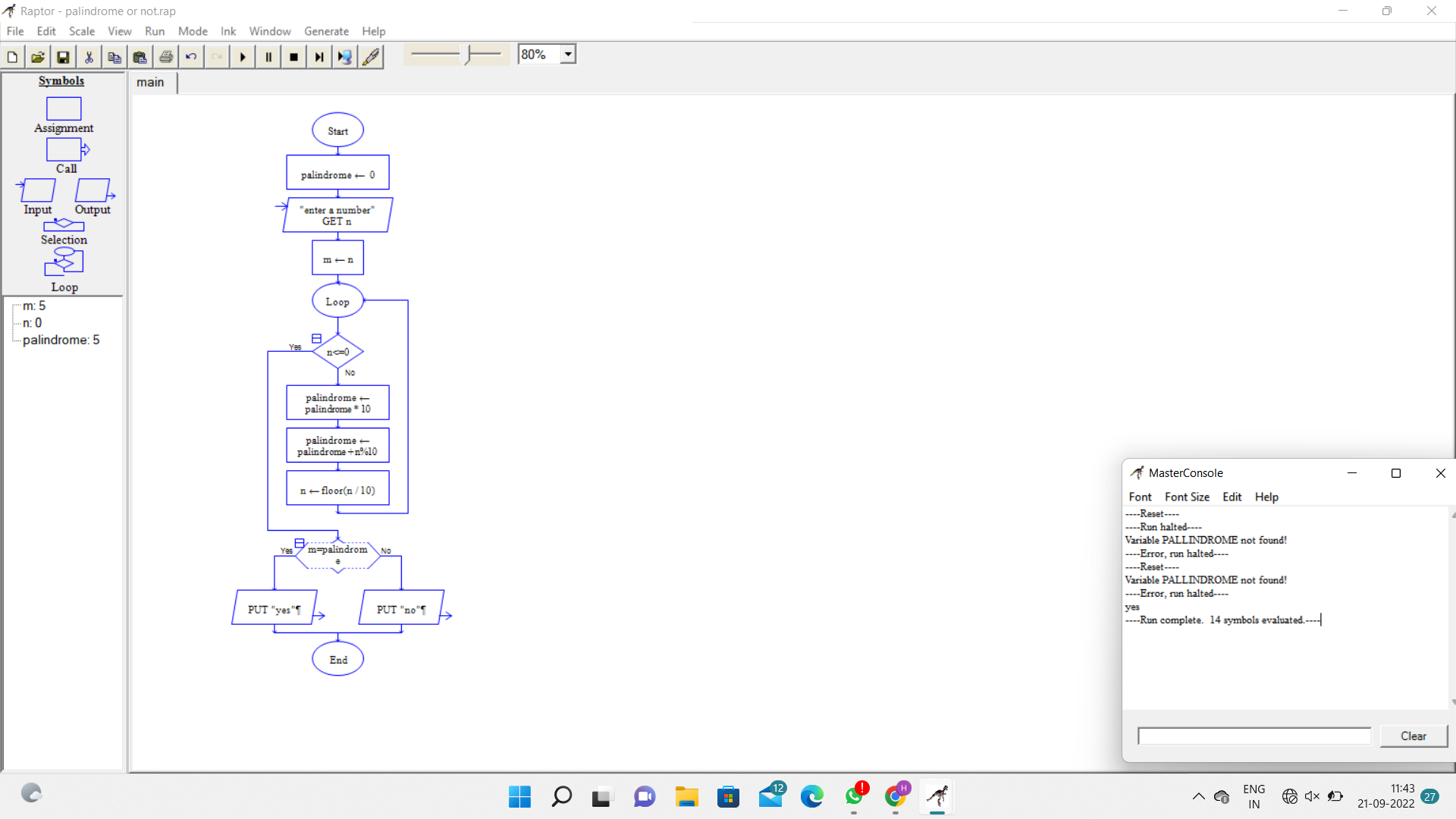Collapse the m=palindrome selection box
1456x819 pixels.
pyautogui.click(x=300, y=543)
